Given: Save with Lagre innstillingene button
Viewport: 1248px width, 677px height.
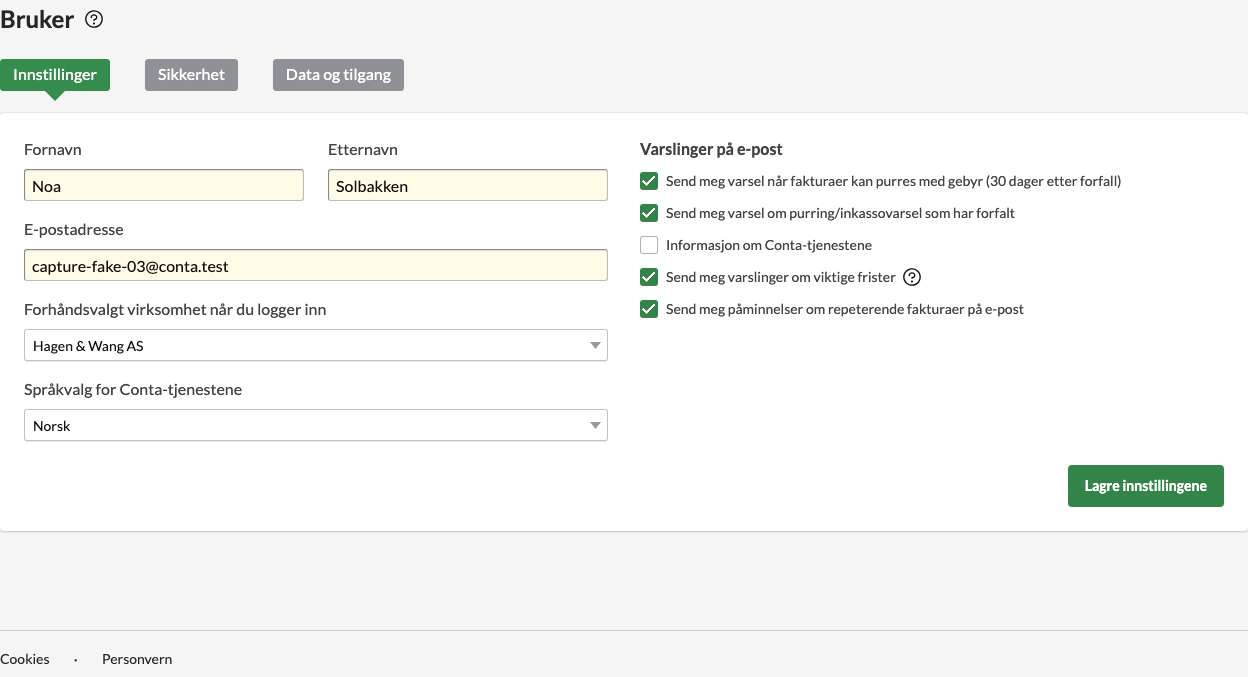Looking at the screenshot, I should click(1146, 486).
